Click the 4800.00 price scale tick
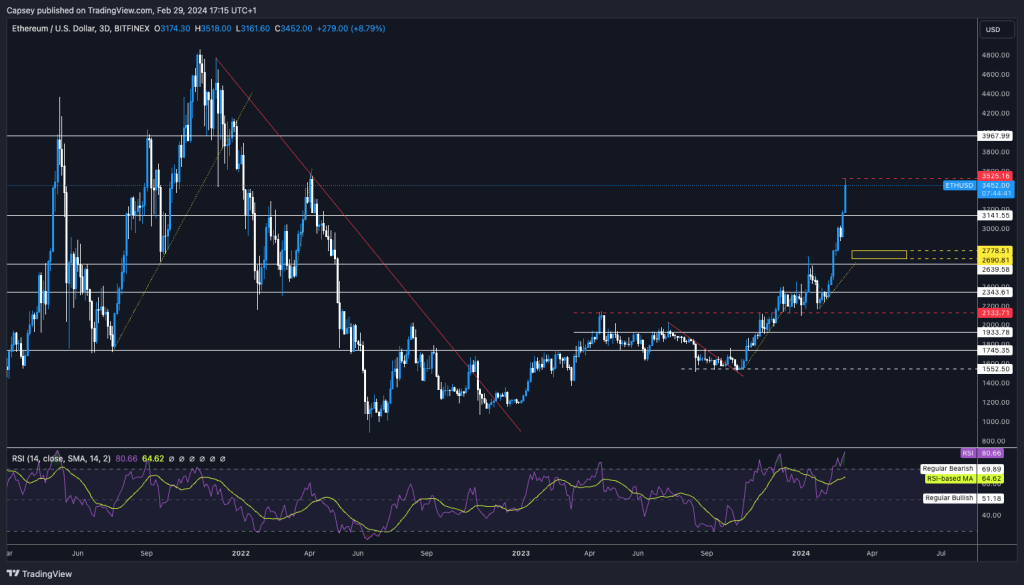 995,55
